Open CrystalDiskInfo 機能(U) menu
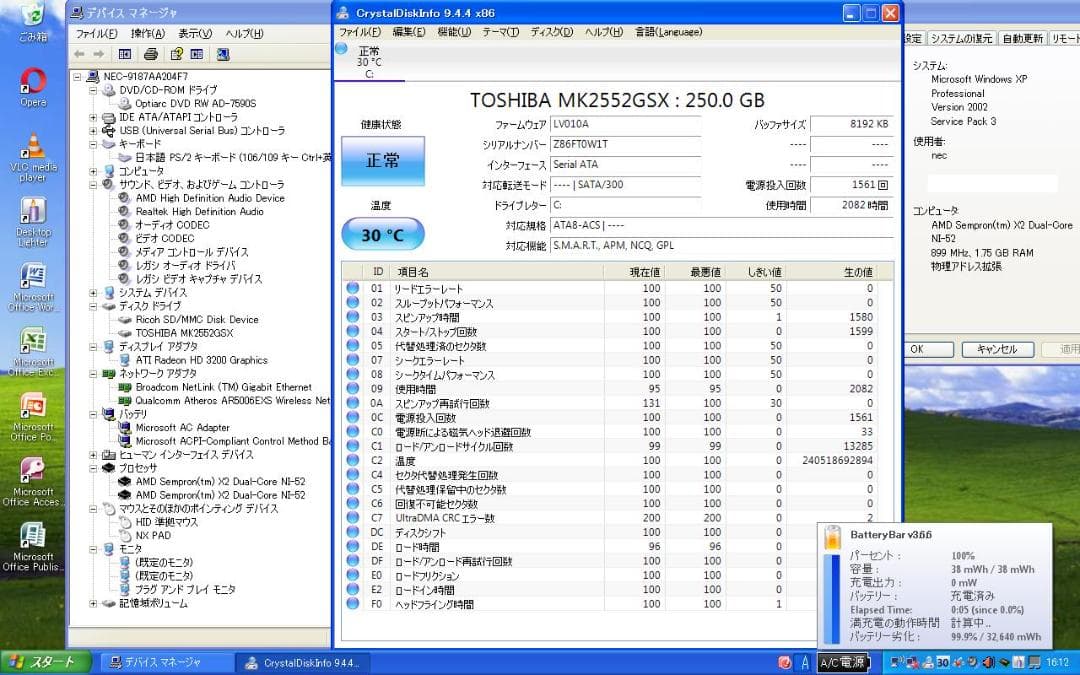The width and height of the screenshot is (1080, 675). click(454, 32)
